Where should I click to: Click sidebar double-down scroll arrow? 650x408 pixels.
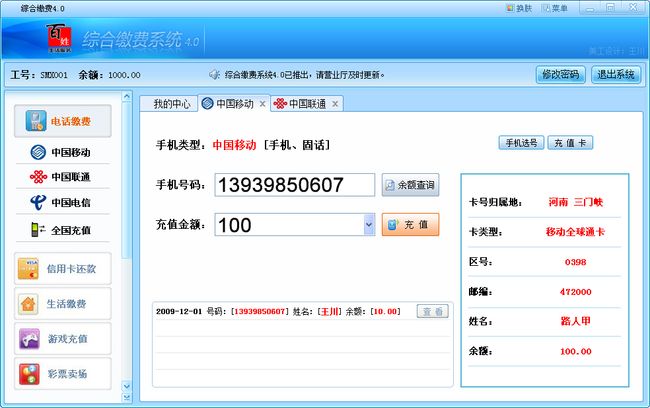tap(127, 397)
